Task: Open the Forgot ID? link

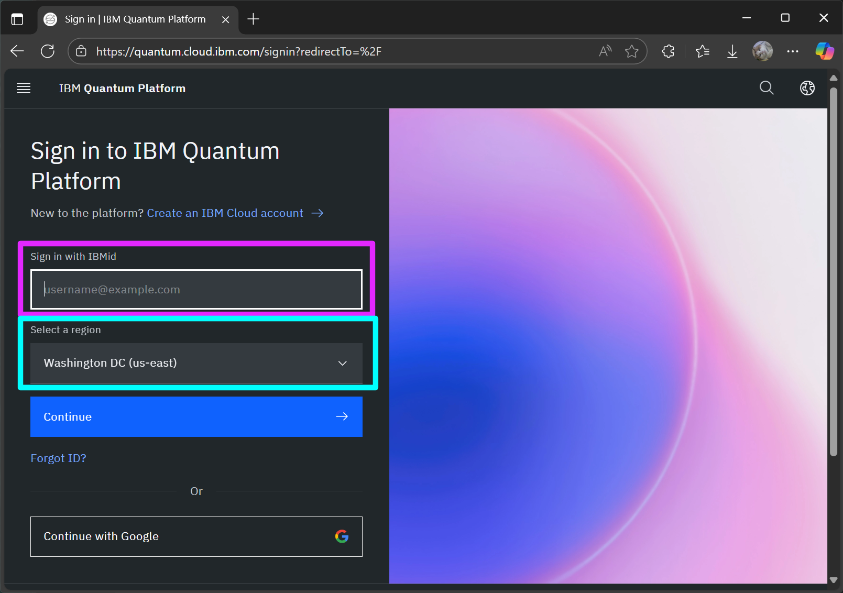Action: tap(58, 458)
